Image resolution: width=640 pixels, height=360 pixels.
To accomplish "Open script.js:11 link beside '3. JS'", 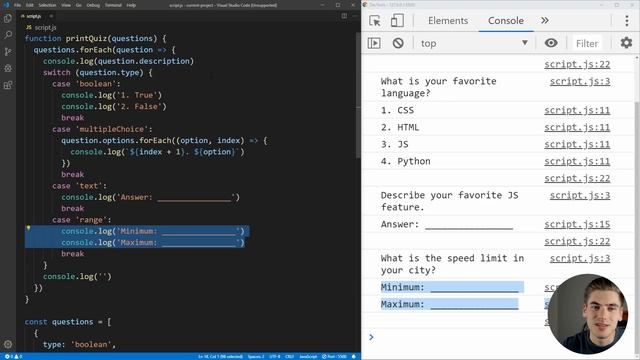I will coord(577,144).
